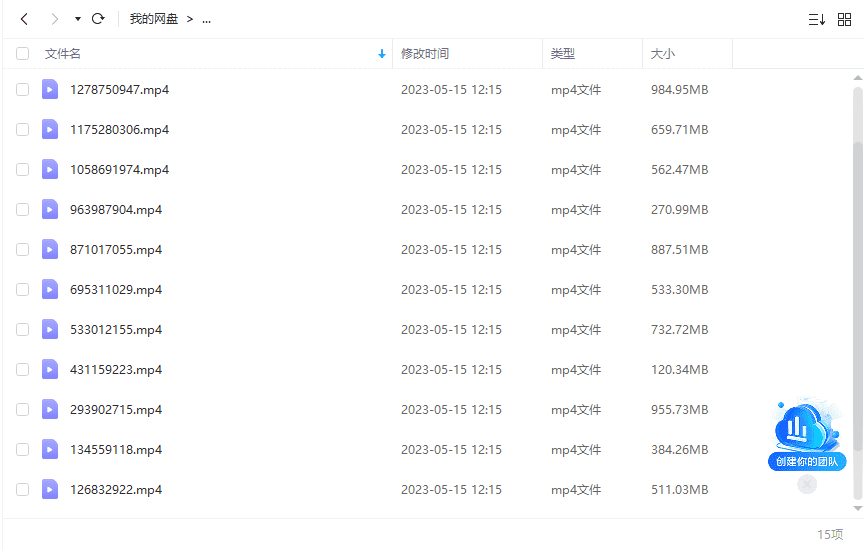Sort files by 修改时间 column
This screenshot has height=550, width=864.
pos(425,54)
